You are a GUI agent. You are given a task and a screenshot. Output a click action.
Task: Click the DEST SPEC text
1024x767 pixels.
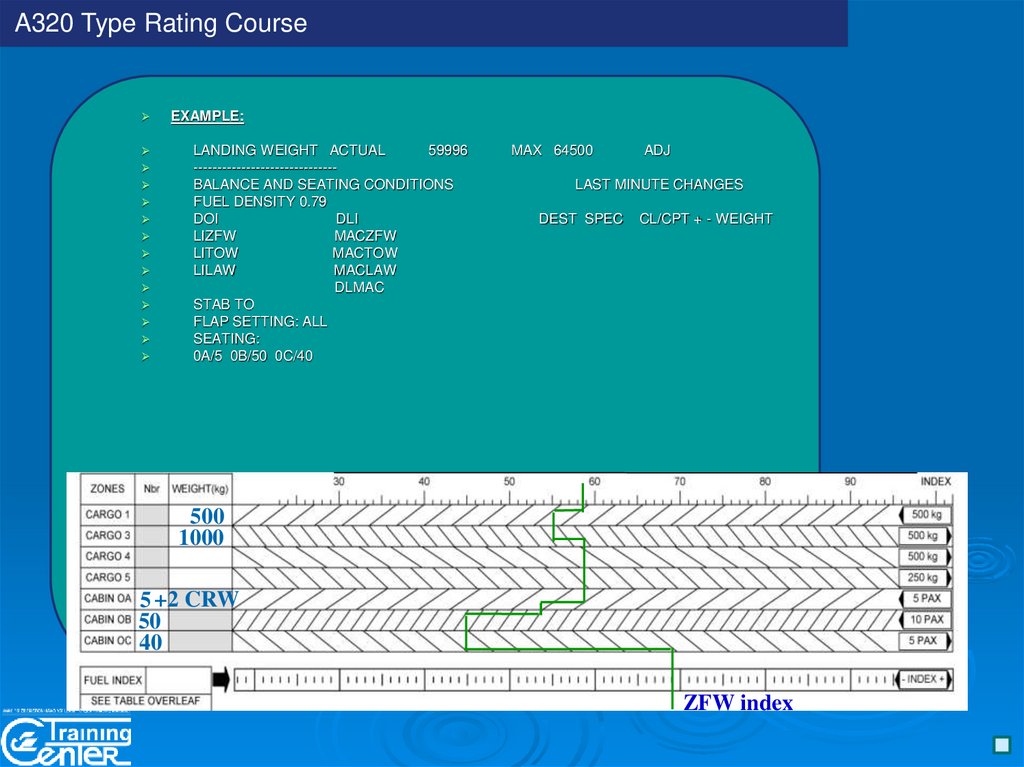(581, 219)
